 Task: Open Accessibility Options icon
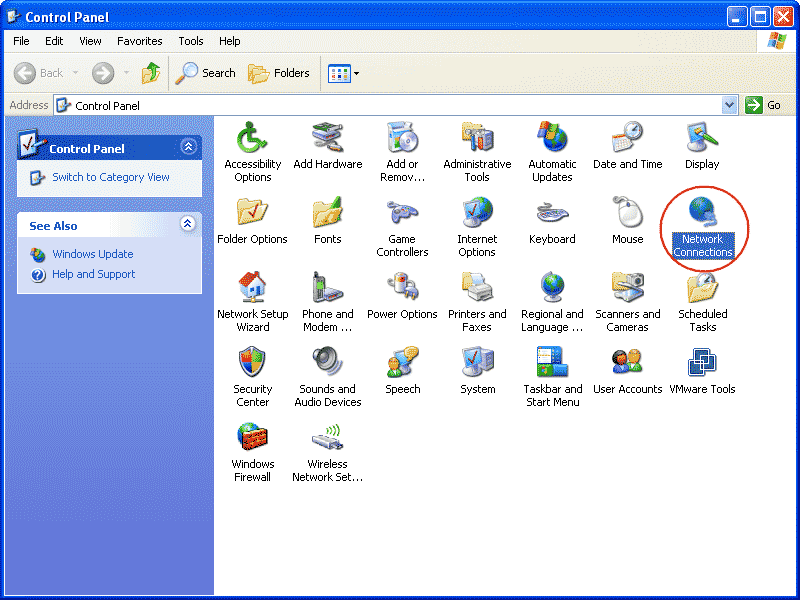253,152
